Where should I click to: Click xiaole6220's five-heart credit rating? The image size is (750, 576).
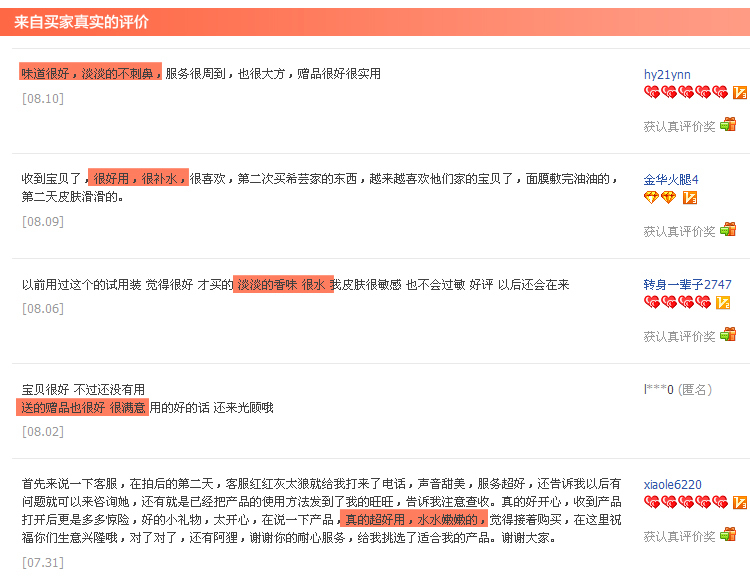(x=686, y=502)
